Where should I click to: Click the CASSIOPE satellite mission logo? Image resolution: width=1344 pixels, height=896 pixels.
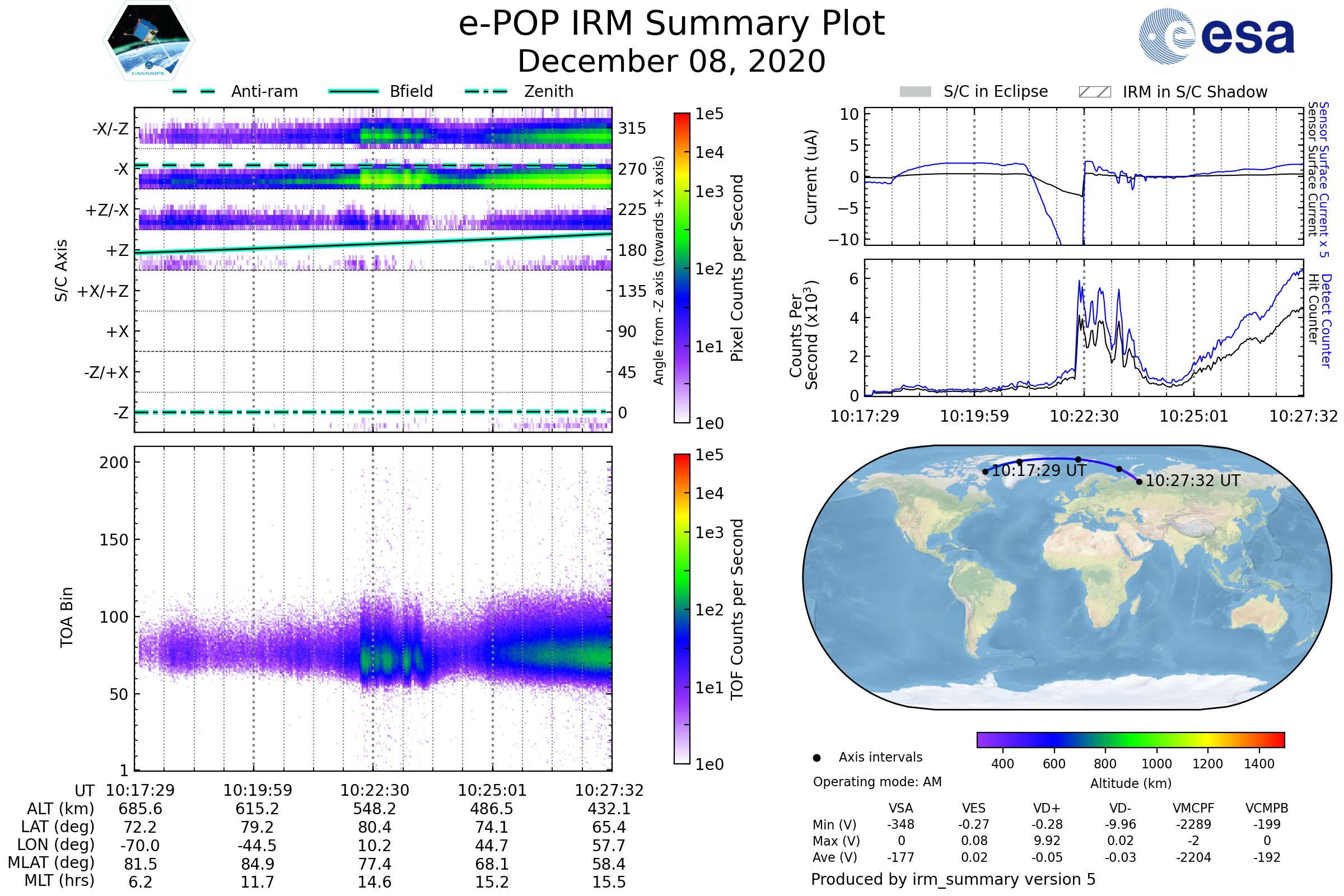point(148,41)
